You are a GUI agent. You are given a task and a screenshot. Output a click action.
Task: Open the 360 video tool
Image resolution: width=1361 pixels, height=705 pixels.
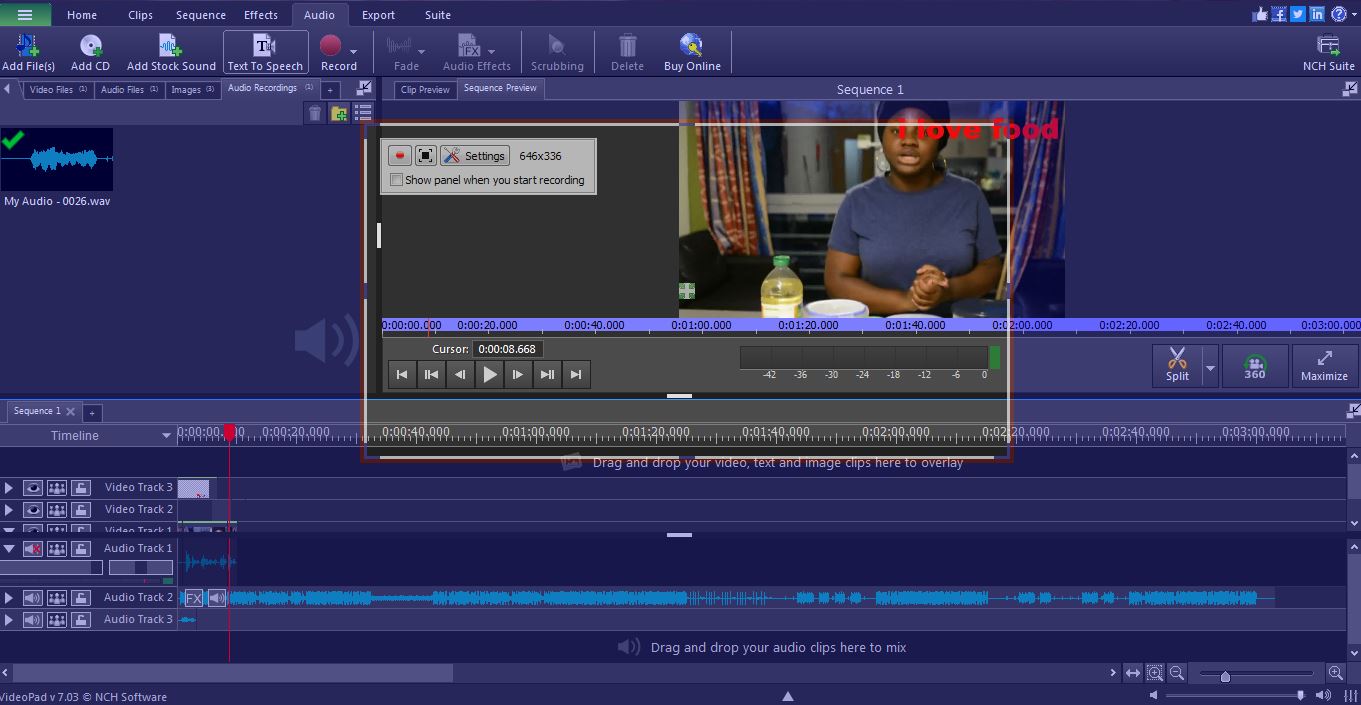1254,365
